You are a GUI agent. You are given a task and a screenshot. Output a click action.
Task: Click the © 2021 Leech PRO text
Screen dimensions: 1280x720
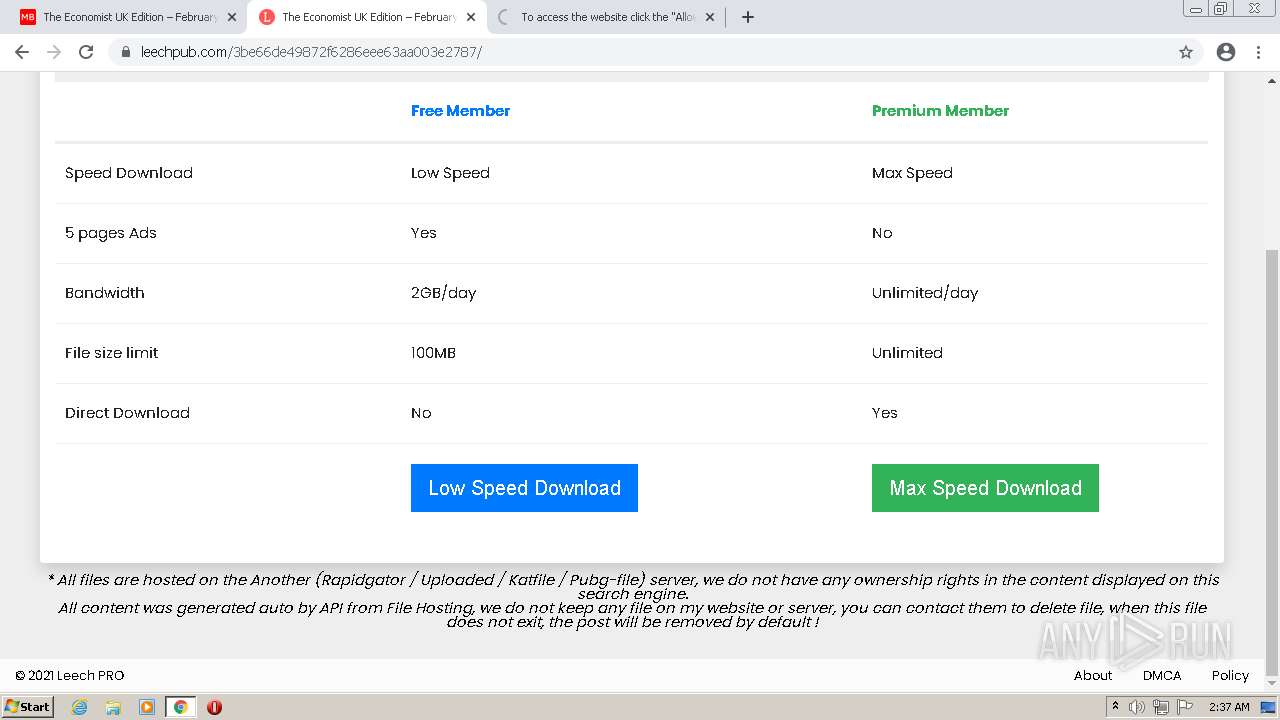click(70, 675)
